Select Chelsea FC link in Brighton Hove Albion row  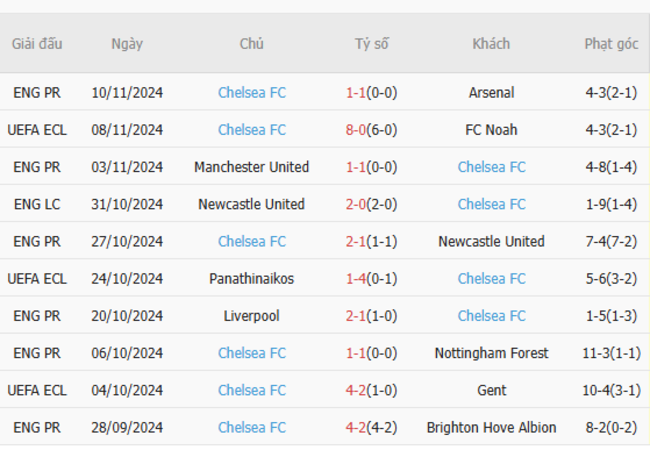click(x=252, y=427)
